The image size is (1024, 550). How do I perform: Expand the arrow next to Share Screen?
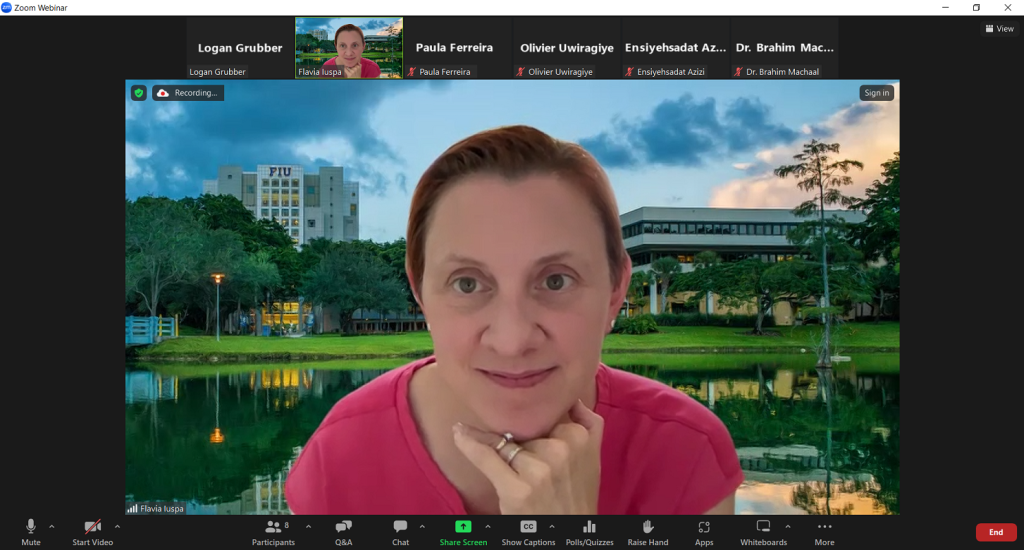click(x=488, y=526)
